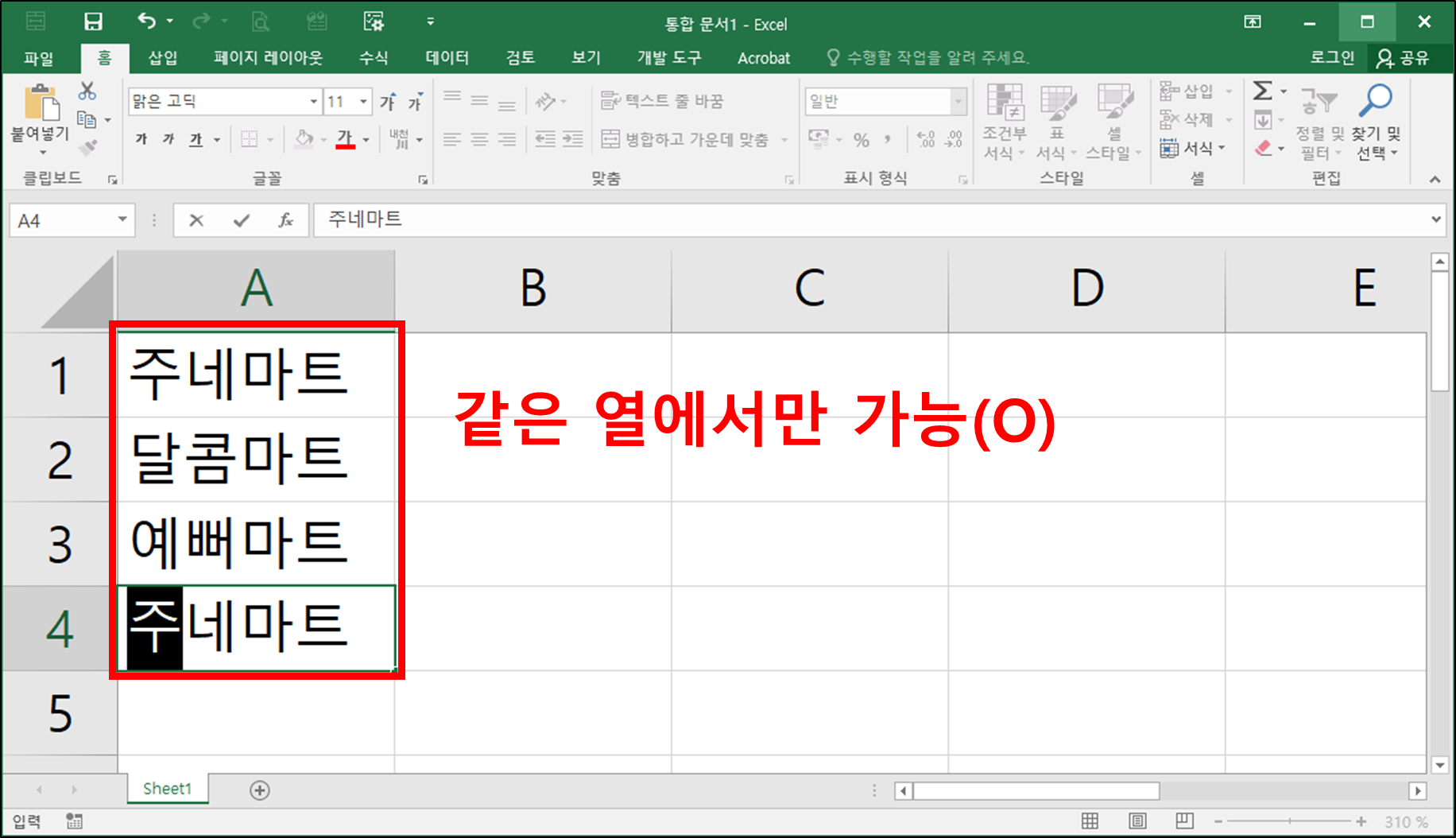Viewport: 1456px width, 838px height.
Task: Open the number format dropdown (일반)
Action: 958,102
